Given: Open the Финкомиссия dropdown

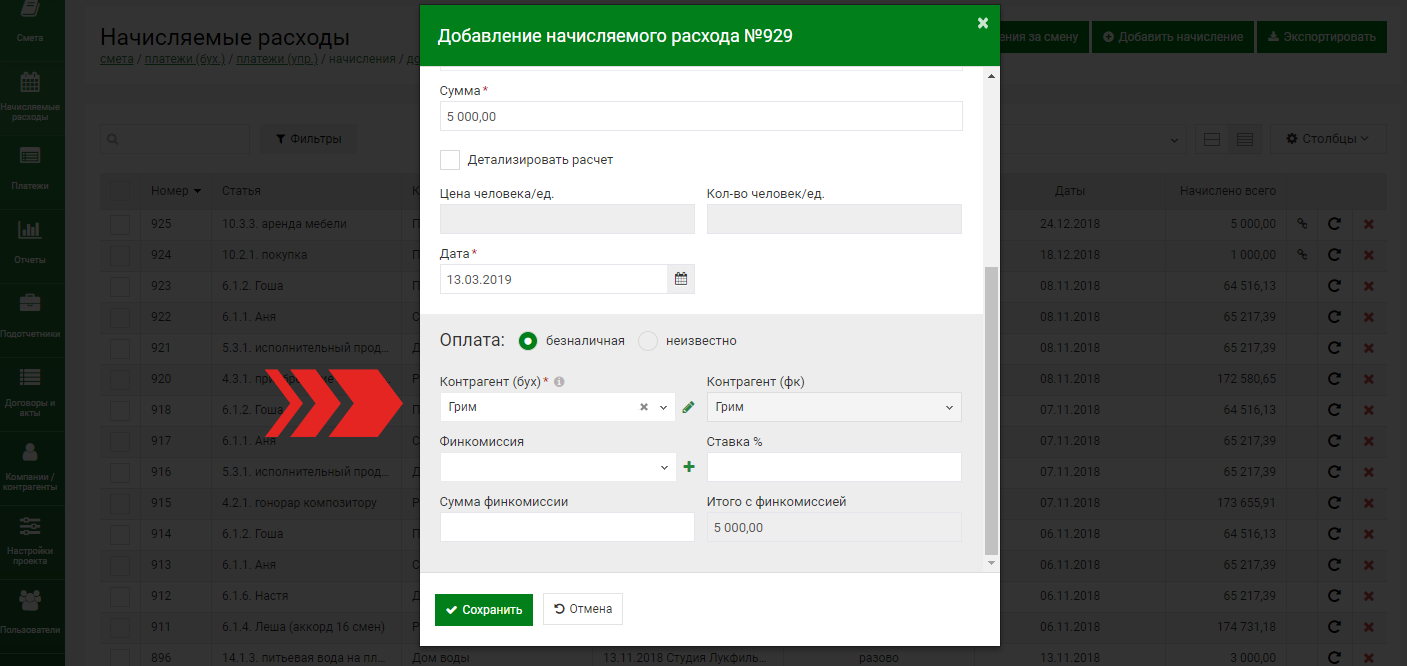Looking at the screenshot, I should click(557, 467).
